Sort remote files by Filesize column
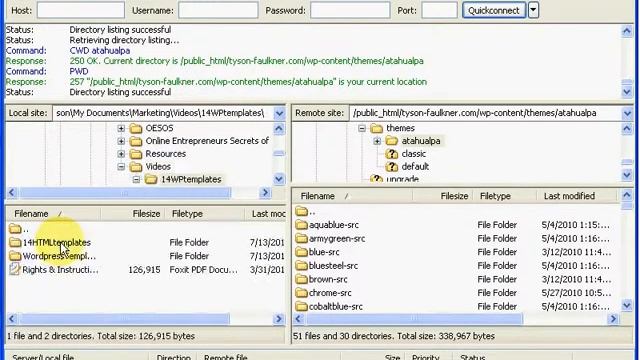The width and height of the screenshot is (640, 360). pyautogui.click(x=443, y=196)
